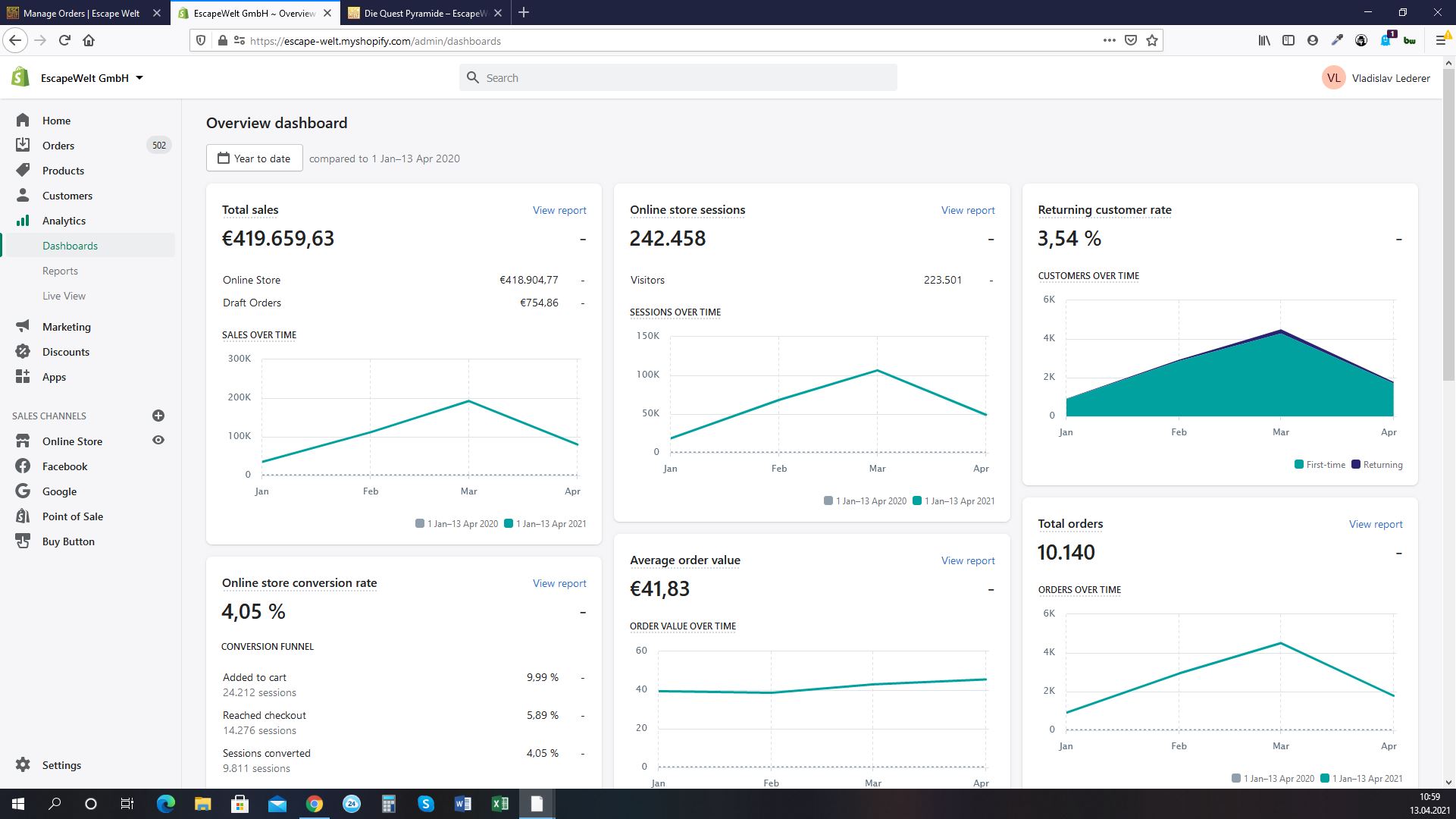Open Apps using the grid icon
1456x819 pixels.
(23, 376)
